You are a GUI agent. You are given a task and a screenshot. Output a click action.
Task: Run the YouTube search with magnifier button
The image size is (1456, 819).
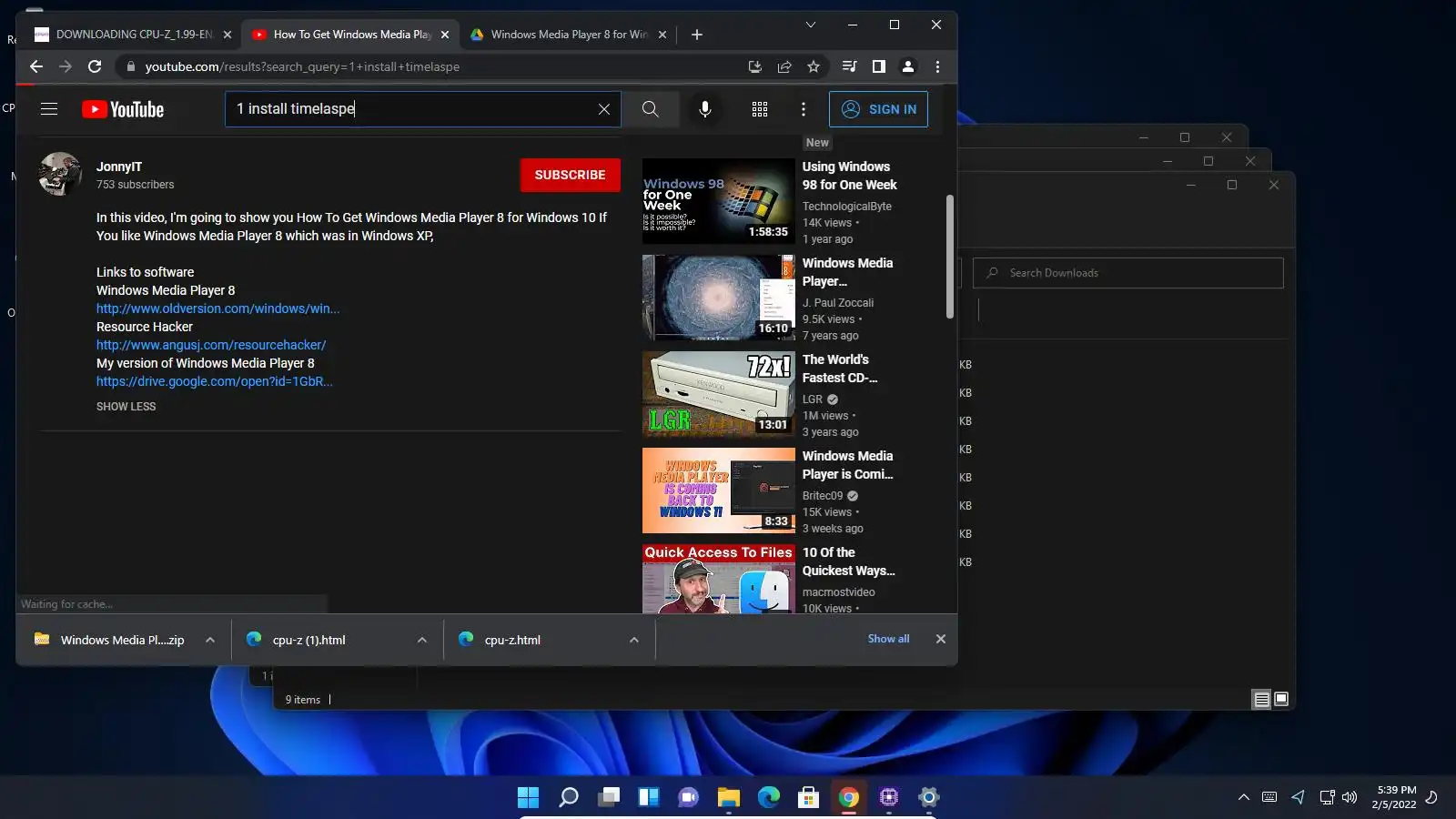click(650, 109)
